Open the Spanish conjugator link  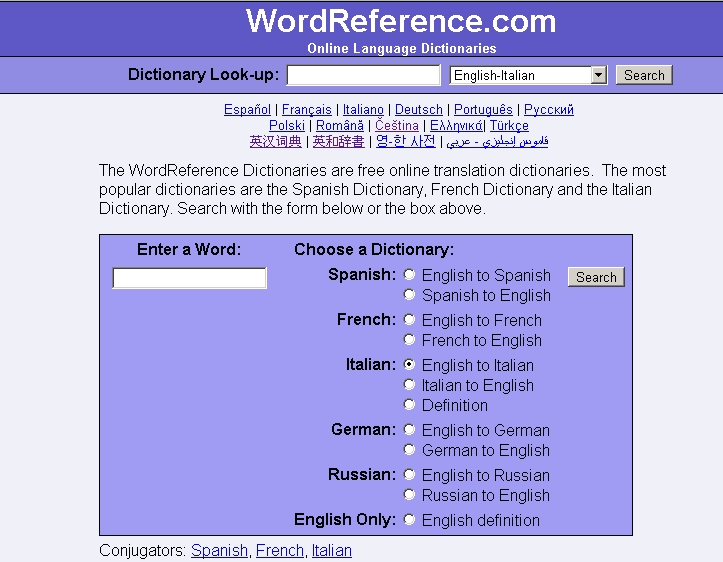pos(219,550)
